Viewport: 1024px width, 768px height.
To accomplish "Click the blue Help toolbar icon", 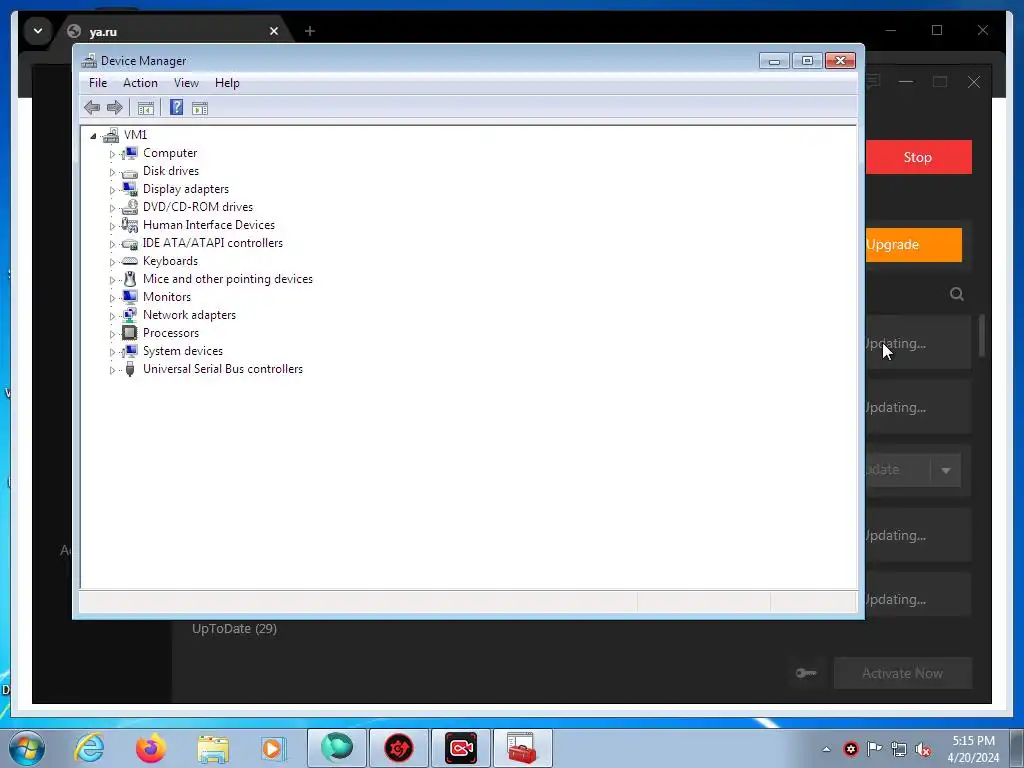I will click(x=176, y=108).
